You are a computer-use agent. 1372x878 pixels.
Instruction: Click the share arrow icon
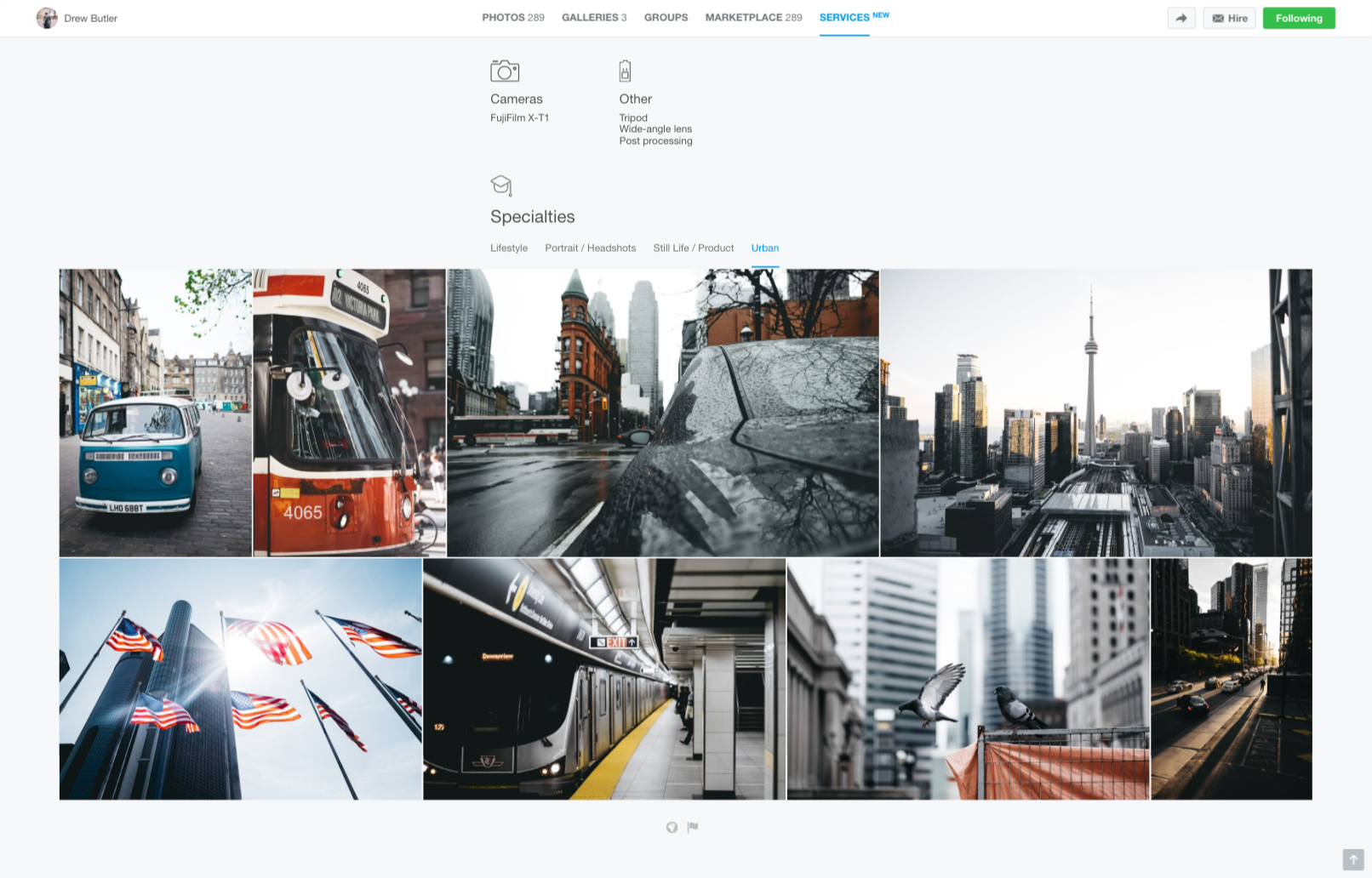tap(1181, 18)
